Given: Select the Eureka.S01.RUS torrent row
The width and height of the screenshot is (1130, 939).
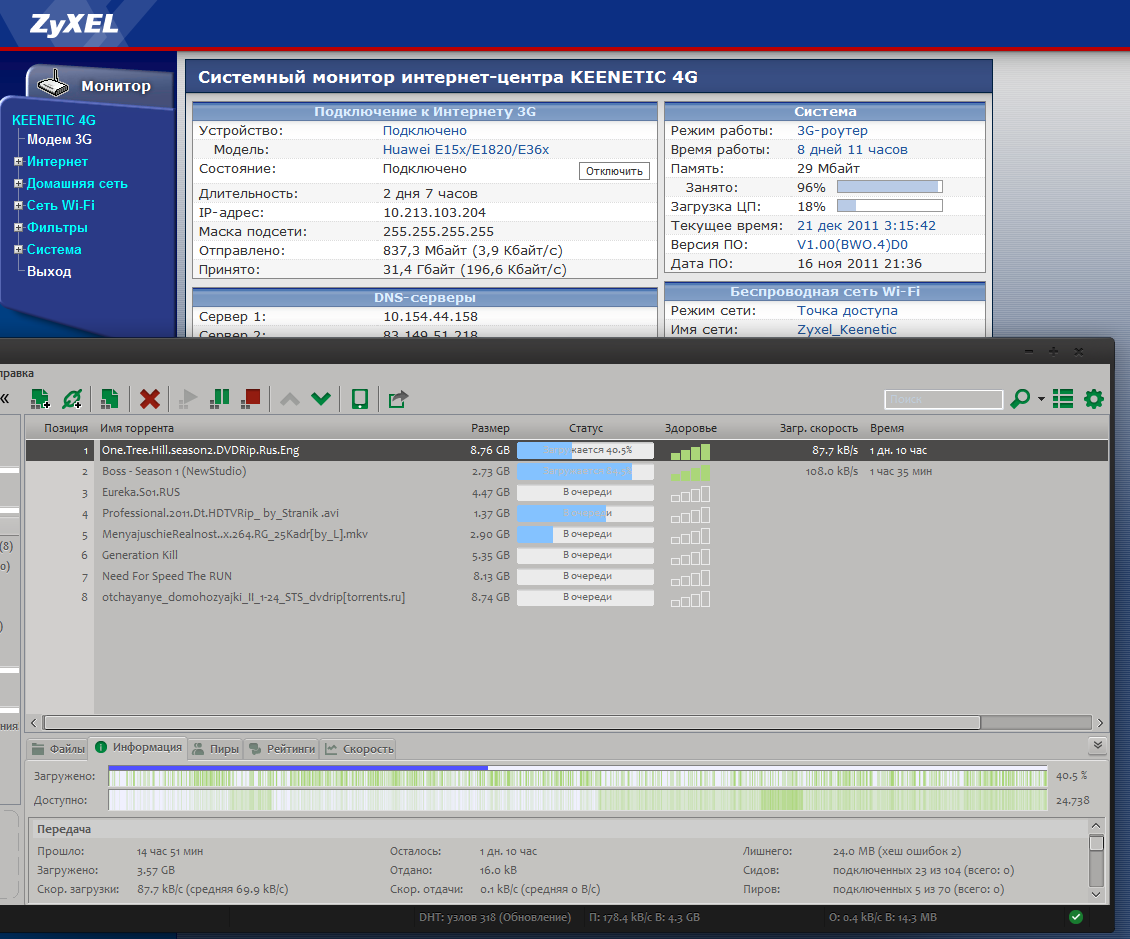Looking at the screenshot, I should (x=566, y=492).
